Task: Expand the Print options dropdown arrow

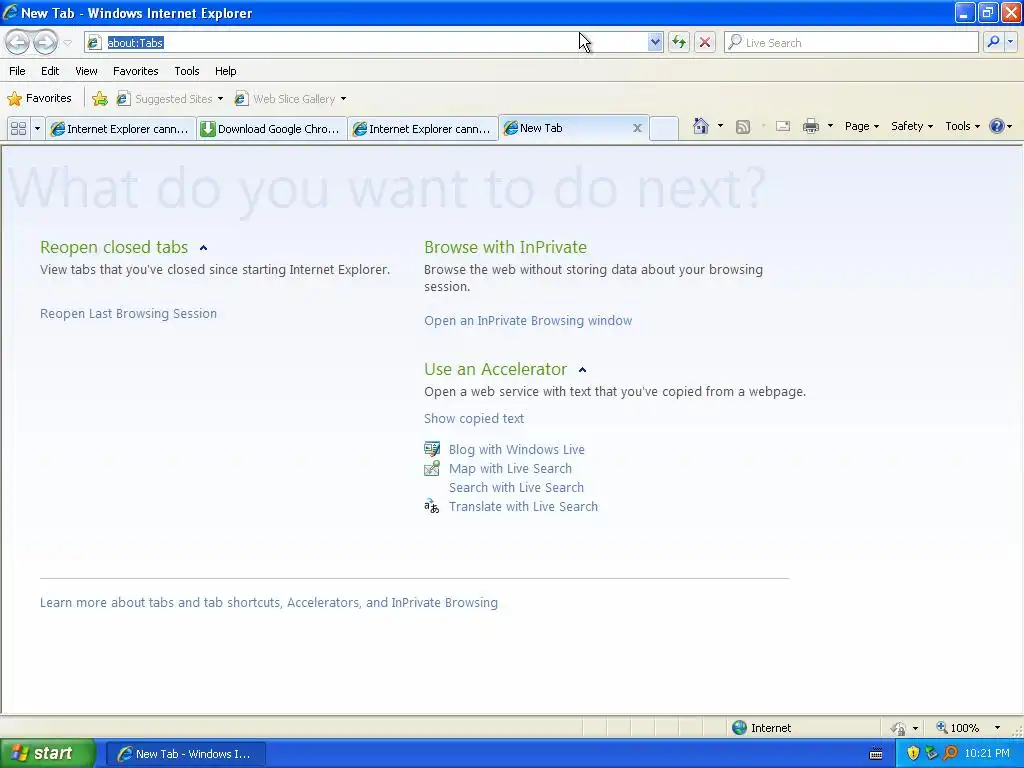Action: (x=830, y=126)
